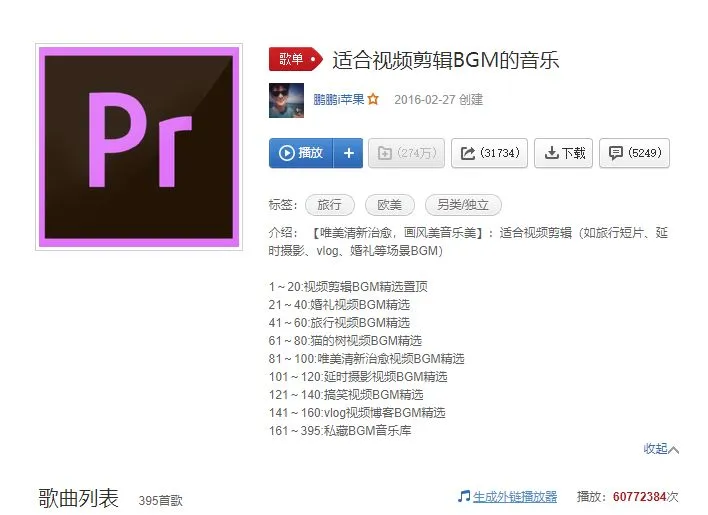Click line 141～160:vlog视频博客BGM精选
Viewport: 708px width, 515px height.
point(357,413)
